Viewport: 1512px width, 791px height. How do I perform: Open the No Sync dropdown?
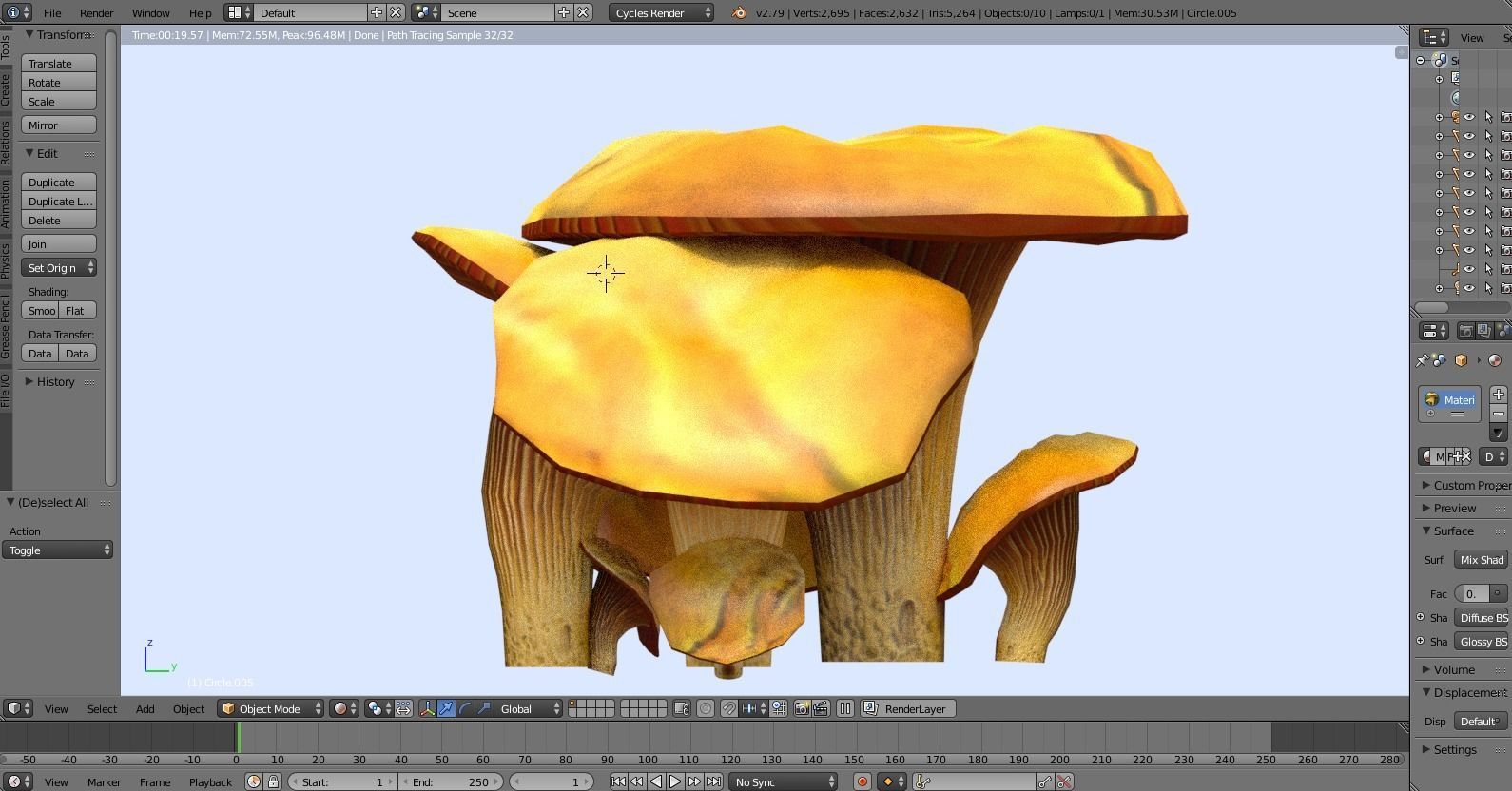coord(784,781)
